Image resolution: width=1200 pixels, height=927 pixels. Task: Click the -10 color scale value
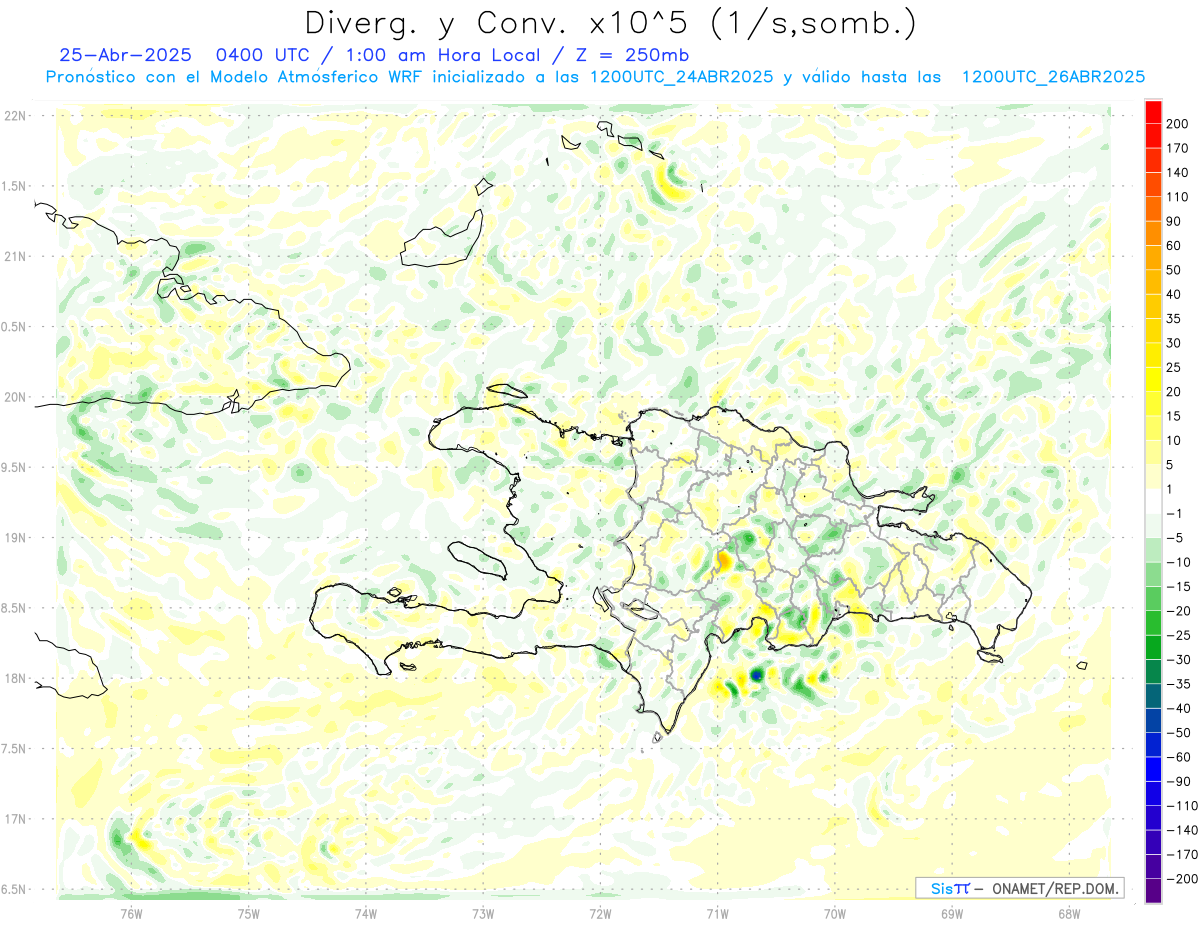(1177, 562)
